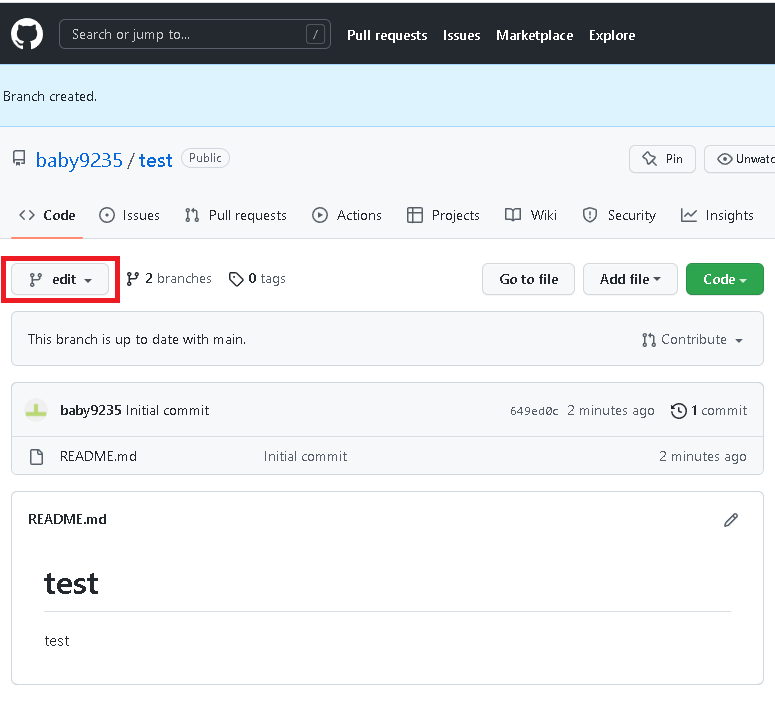Image resolution: width=775 pixels, height=718 pixels.
Task: Switch to the Code tab
Action: pos(47,215)
